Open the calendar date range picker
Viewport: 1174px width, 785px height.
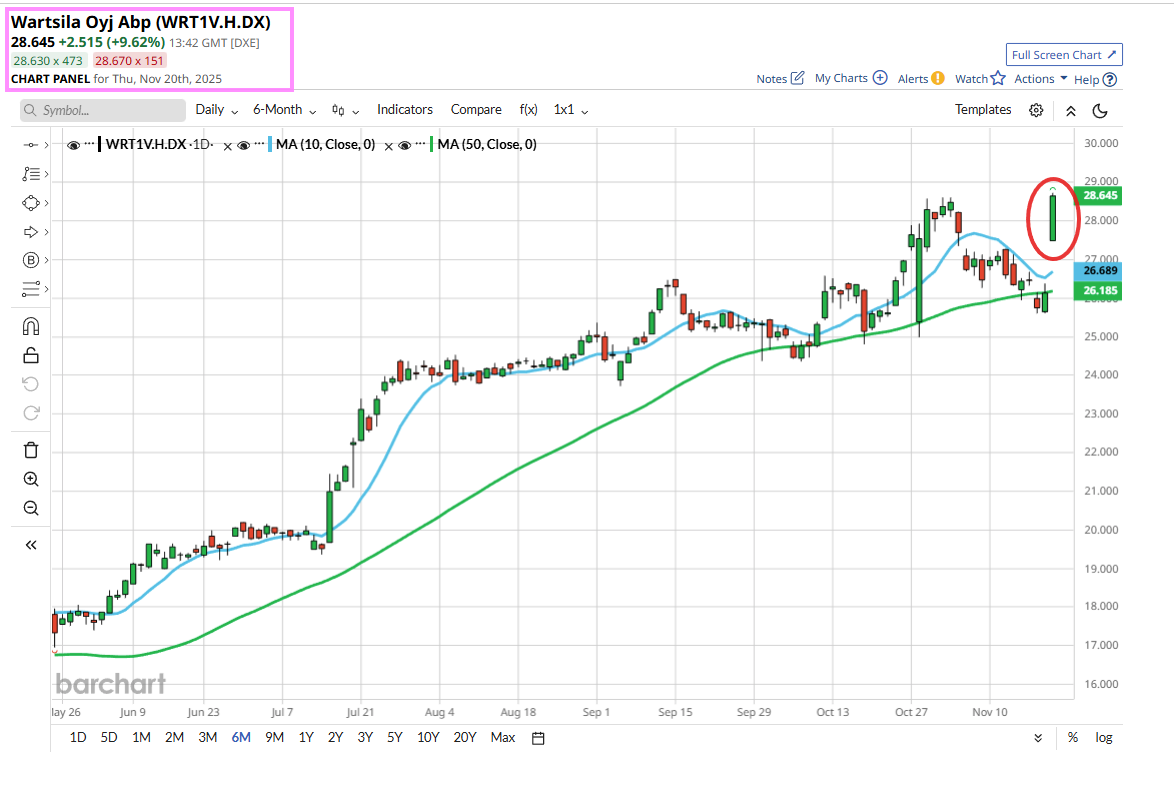(x=538, y=738)
